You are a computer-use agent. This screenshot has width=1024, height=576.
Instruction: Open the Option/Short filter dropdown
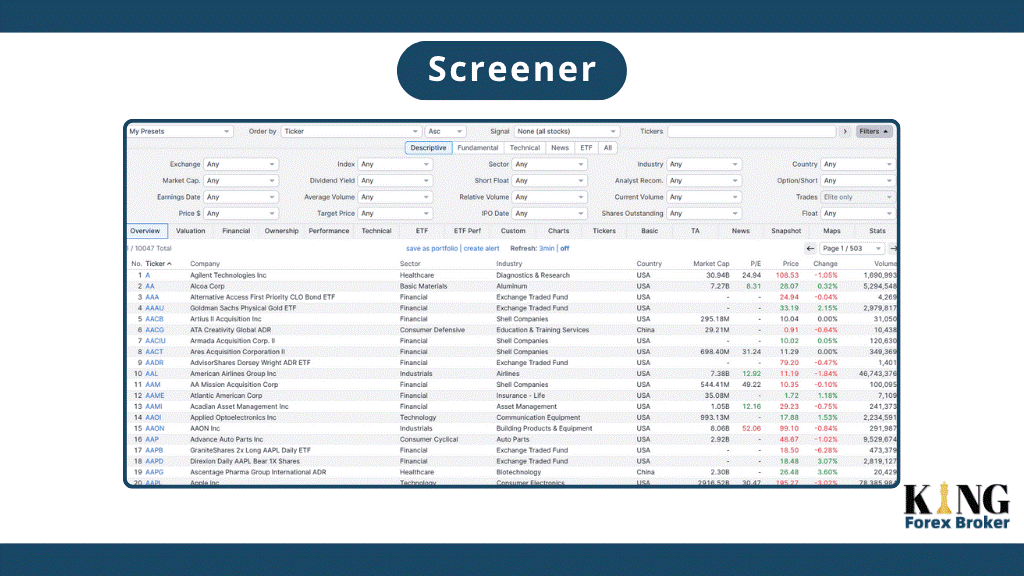(x=858, y=180)
